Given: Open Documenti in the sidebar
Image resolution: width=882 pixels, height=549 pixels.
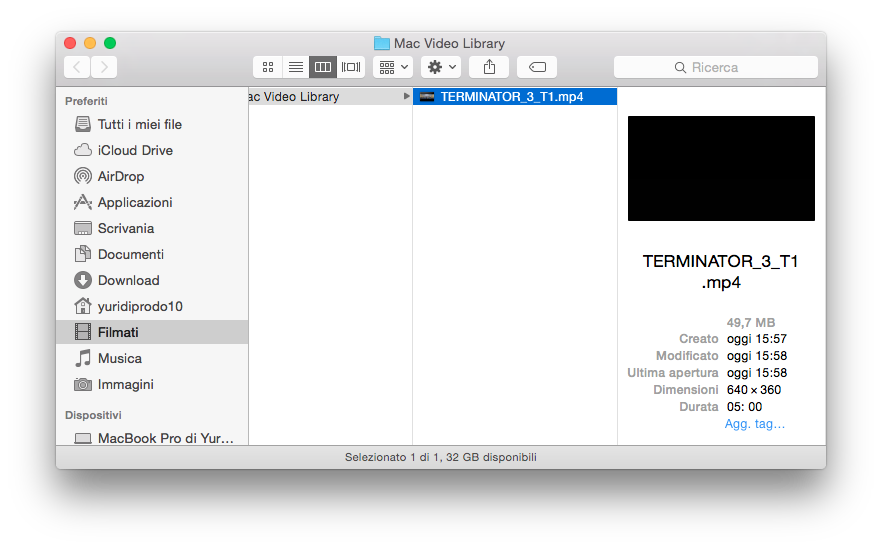Looking at the screenshot, I should point(152,254).
